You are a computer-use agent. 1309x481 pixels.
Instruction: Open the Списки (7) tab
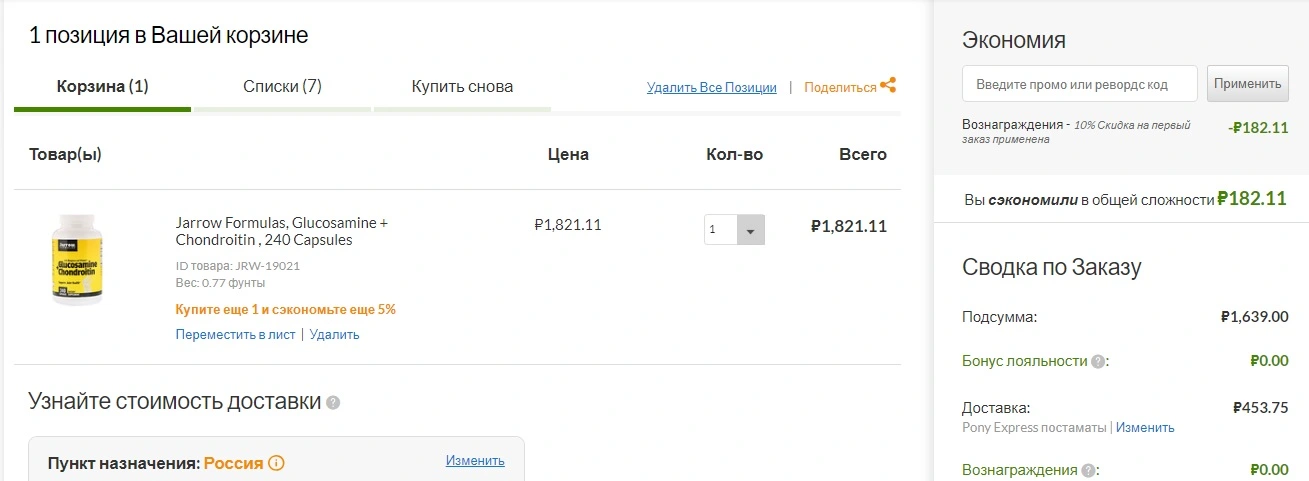282,87
